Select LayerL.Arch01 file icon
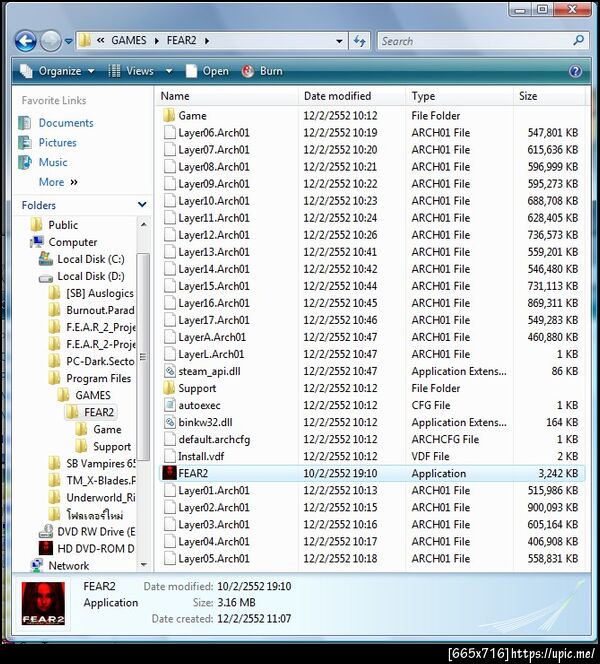Screen dimensions: 600x664 point(169,354)
